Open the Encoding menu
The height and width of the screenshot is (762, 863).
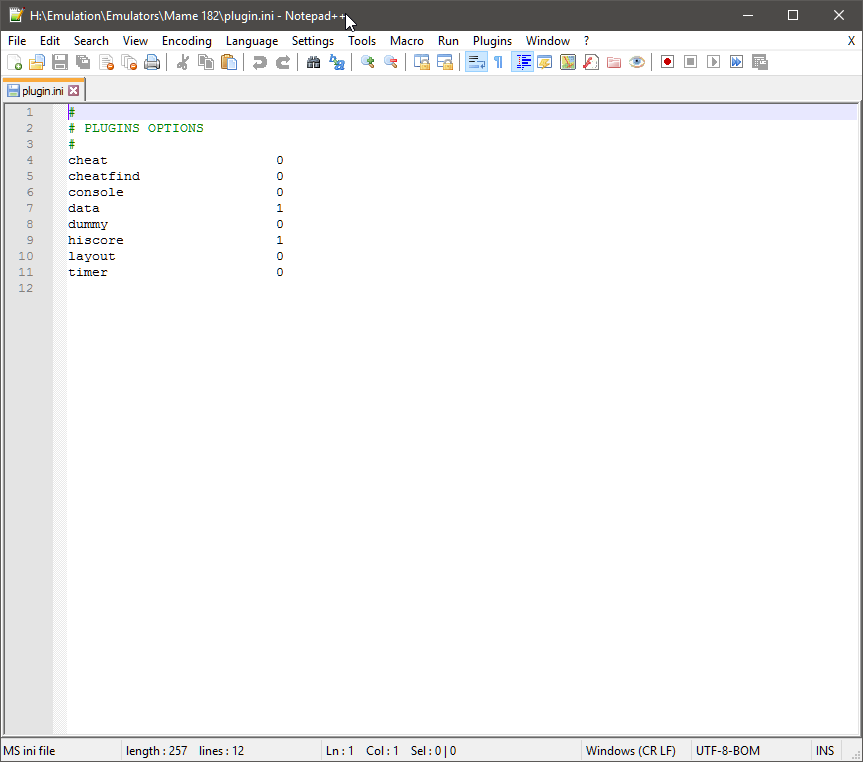[x=187, y=41]
